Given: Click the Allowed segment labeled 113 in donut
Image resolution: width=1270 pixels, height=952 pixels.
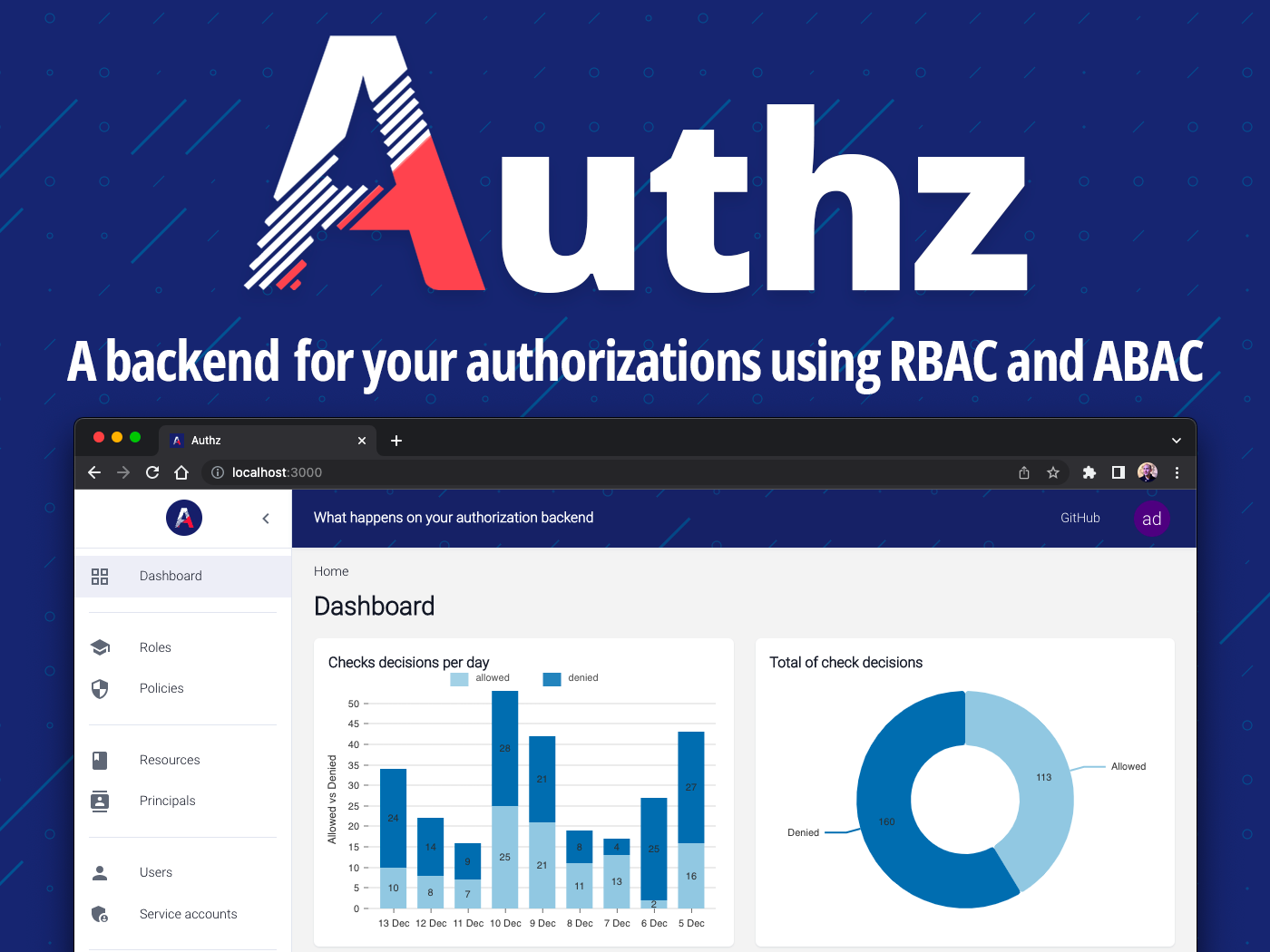Looking at the screenshot, I should [1043, 777].
